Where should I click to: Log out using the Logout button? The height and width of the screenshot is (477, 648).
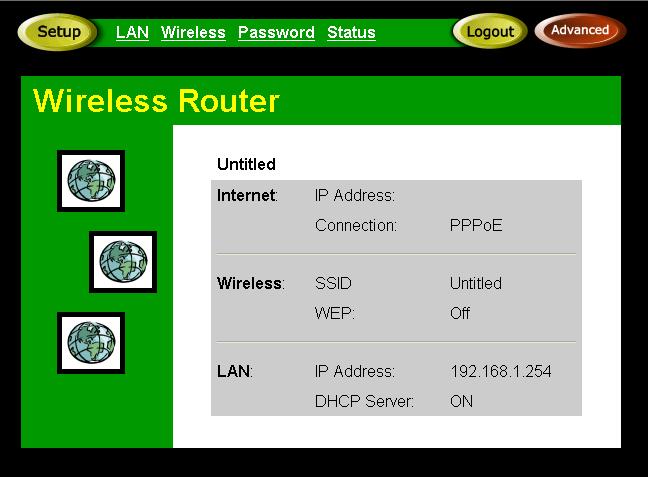(x=490, y=31)
